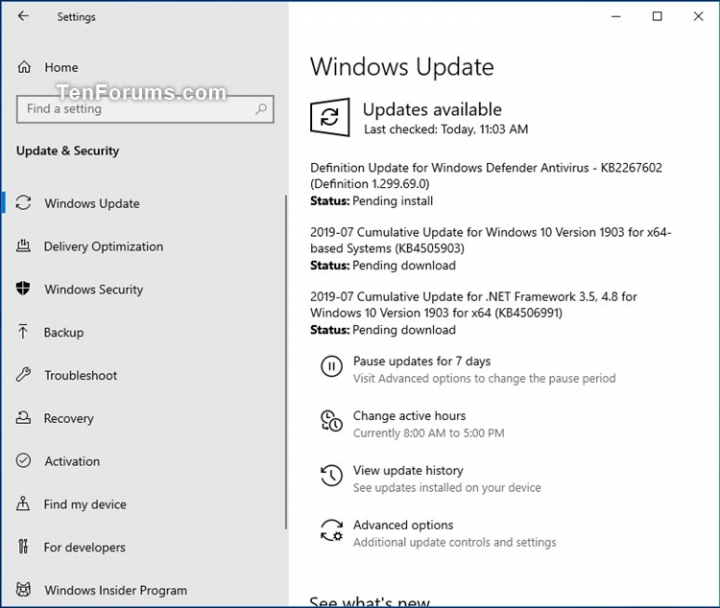Click Pause updates for 7 days

pos(422,361)
